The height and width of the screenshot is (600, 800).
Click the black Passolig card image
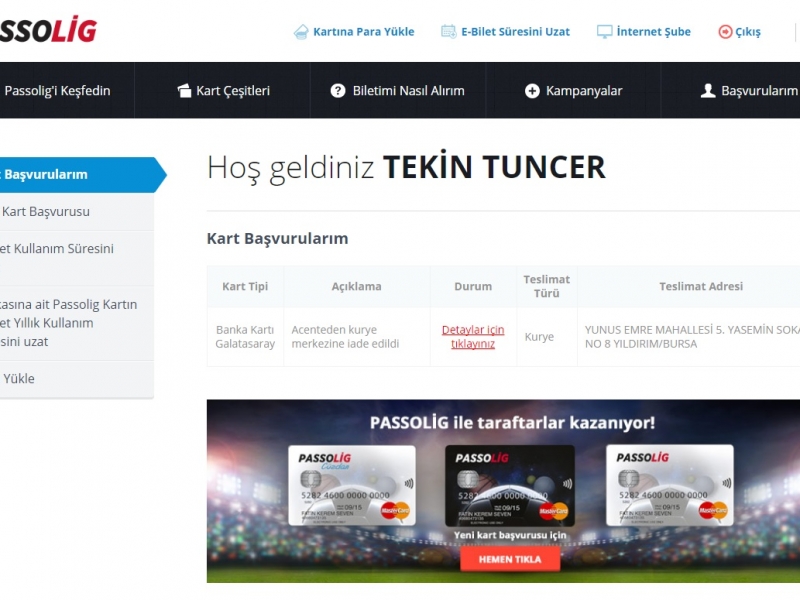tap(510, 485)
